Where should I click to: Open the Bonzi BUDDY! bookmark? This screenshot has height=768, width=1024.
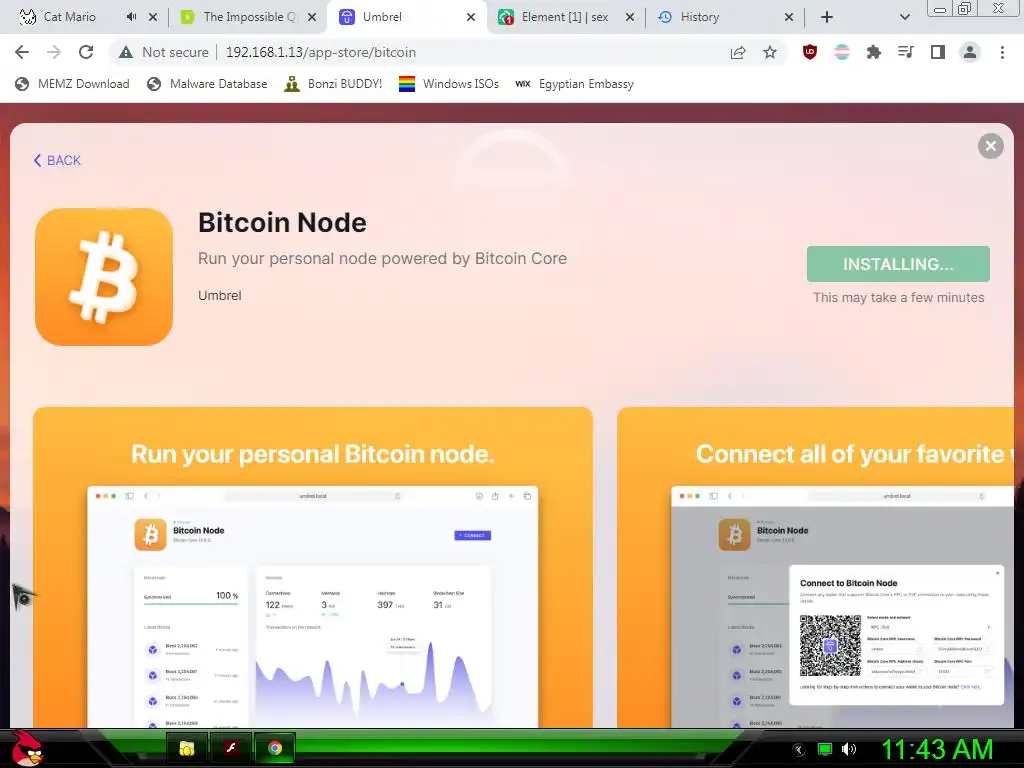[x=334, y=84]
